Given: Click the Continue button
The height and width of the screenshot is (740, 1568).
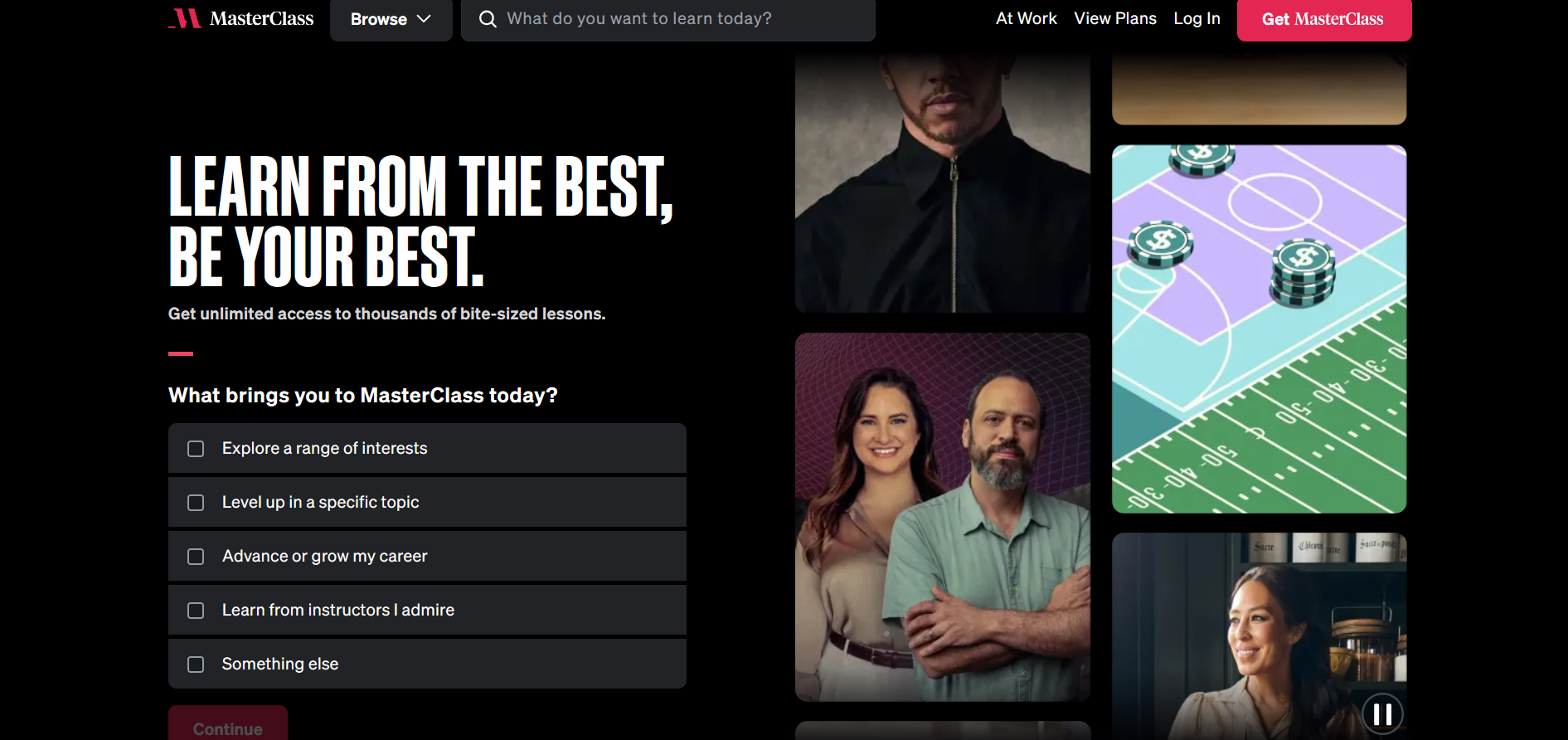Looking at the screenshot, I should pos(228,723).
